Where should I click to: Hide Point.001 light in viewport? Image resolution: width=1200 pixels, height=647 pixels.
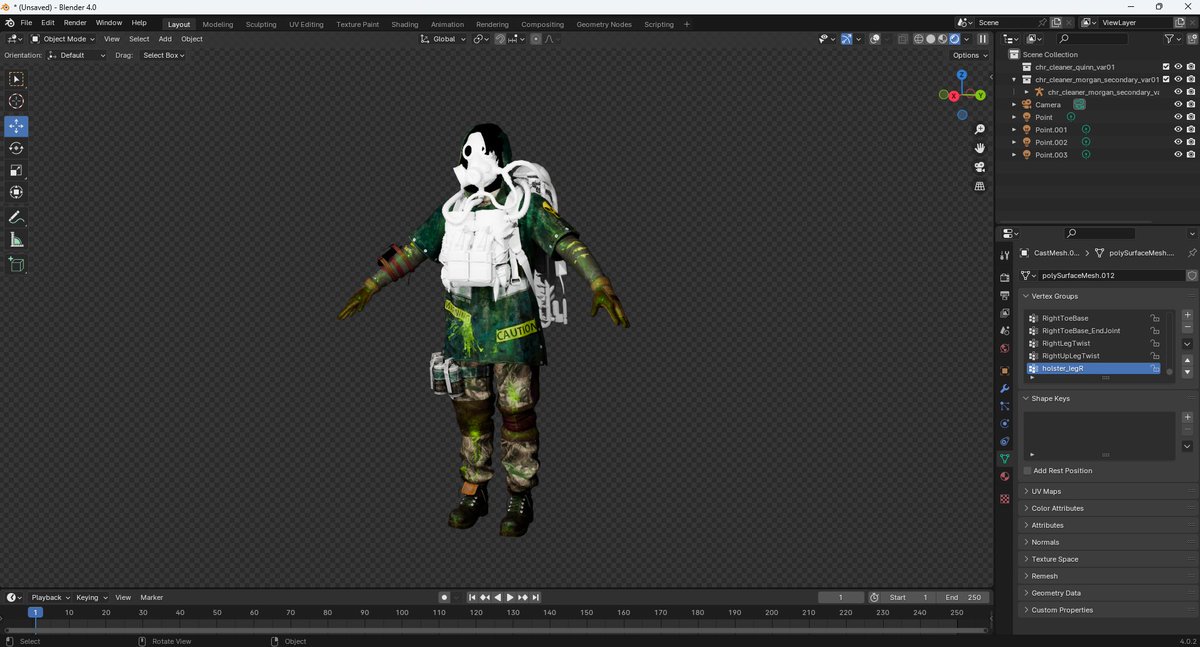[1178, 129]
